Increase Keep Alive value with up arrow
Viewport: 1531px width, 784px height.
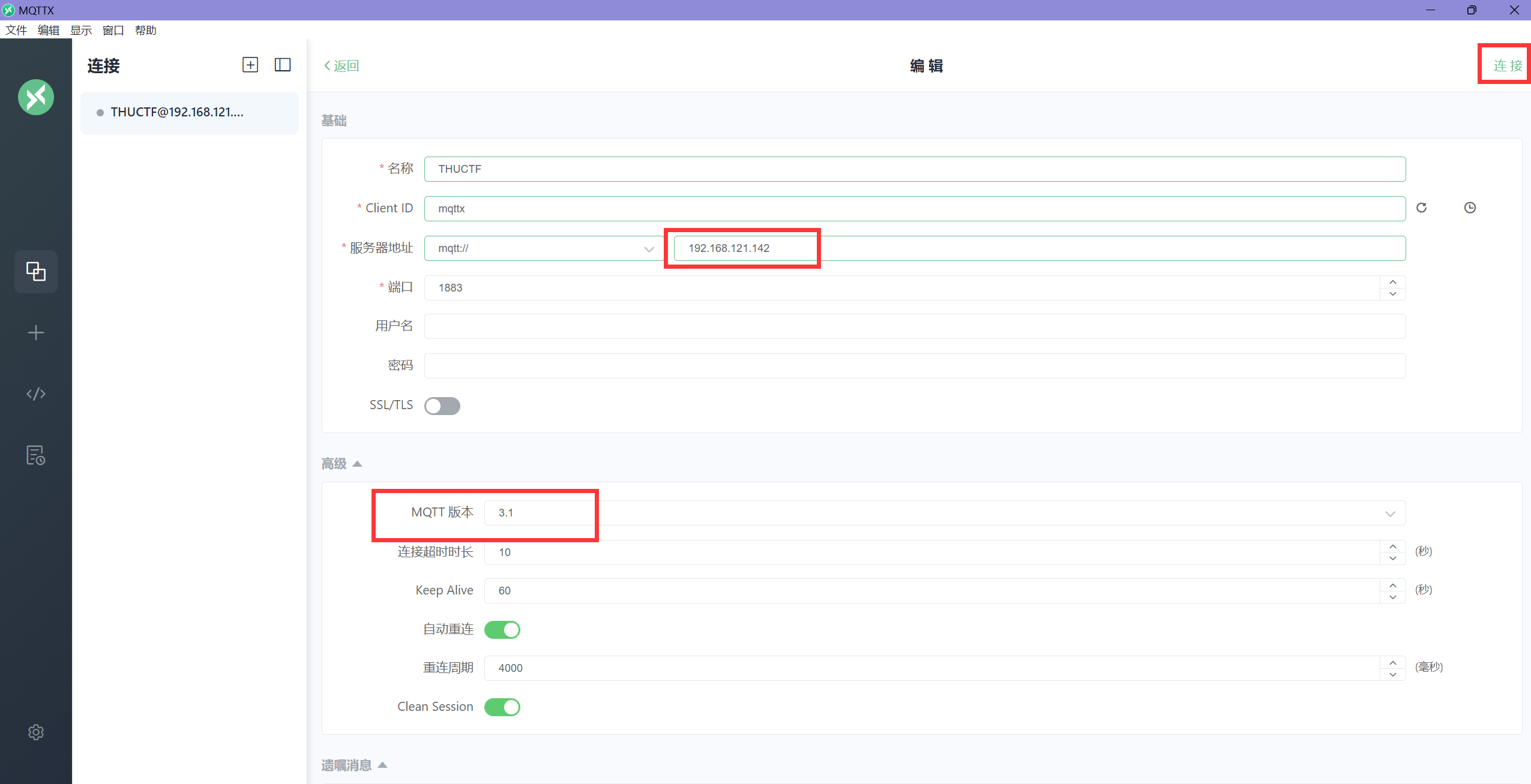pos(1393,585)
